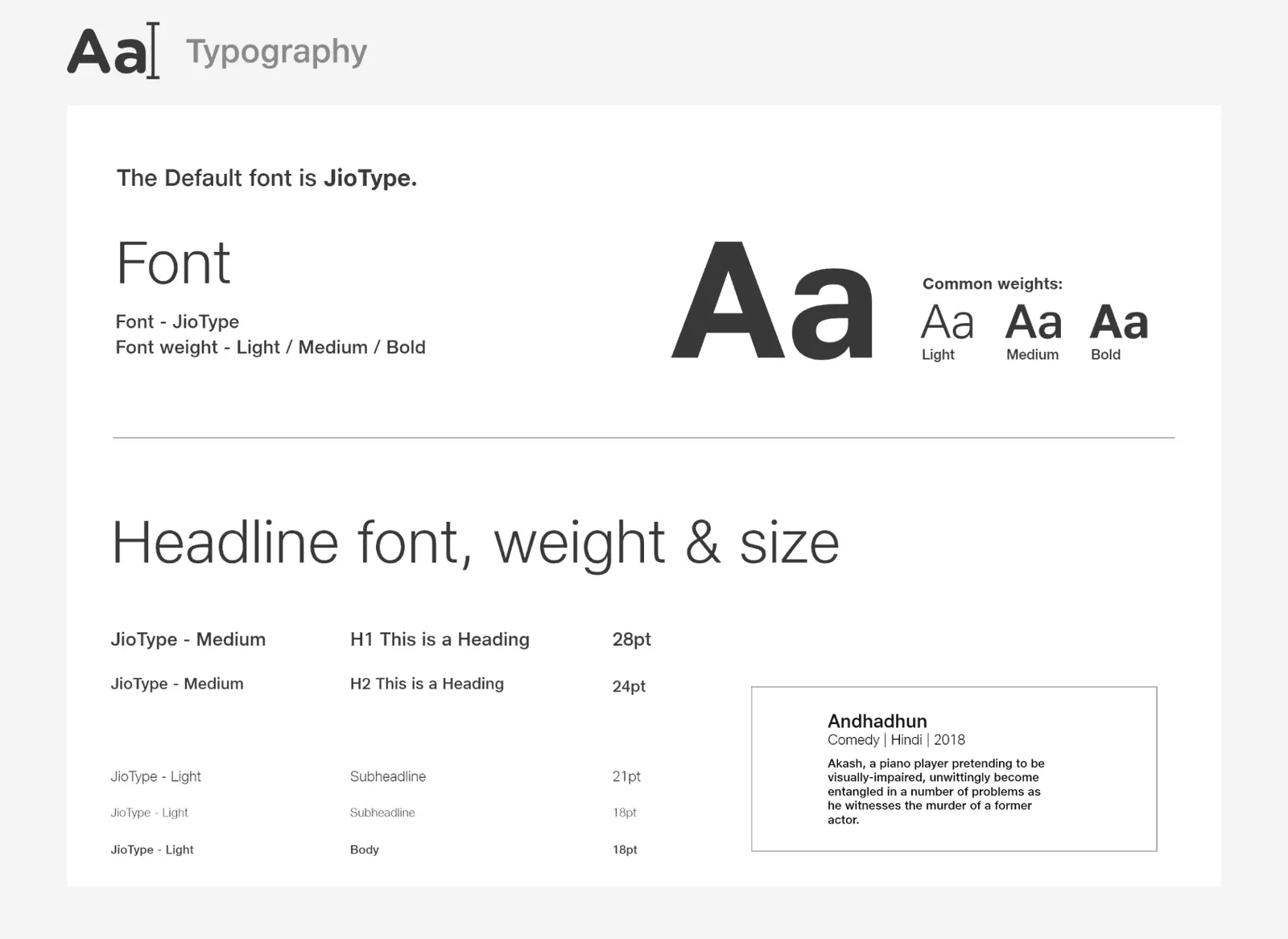Select 'The Default font is JioType.' line
Image resolution: width=1288 pixels, height=939 pixels.
click(x=266, y=178)
